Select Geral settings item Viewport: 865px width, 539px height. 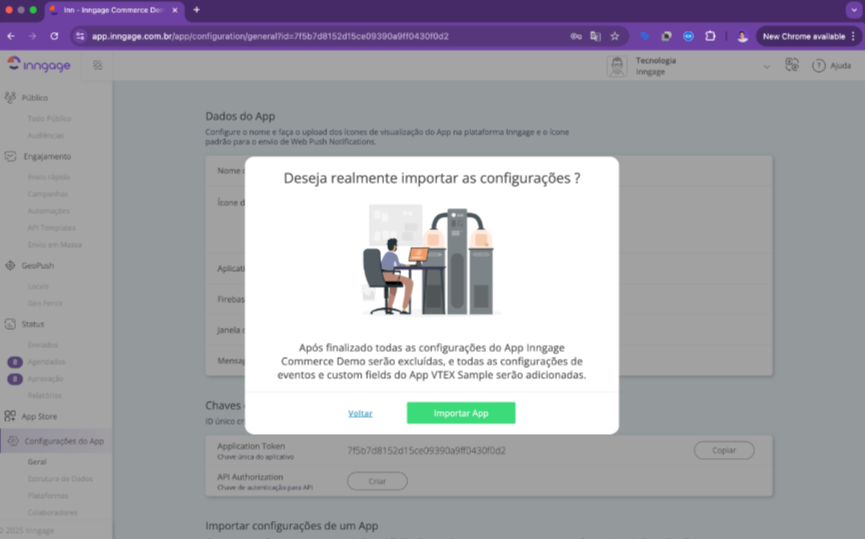click(x=37, y=462)
